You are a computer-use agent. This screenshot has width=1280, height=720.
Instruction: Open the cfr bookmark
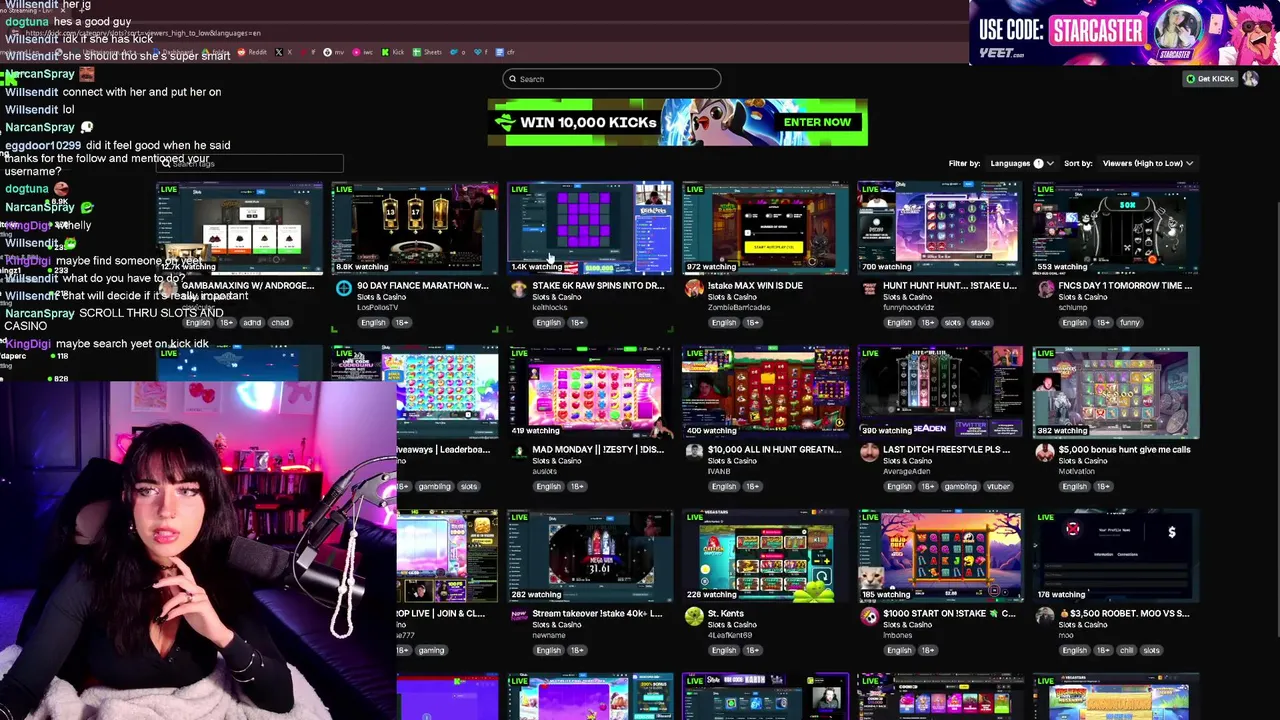point(507,52)
